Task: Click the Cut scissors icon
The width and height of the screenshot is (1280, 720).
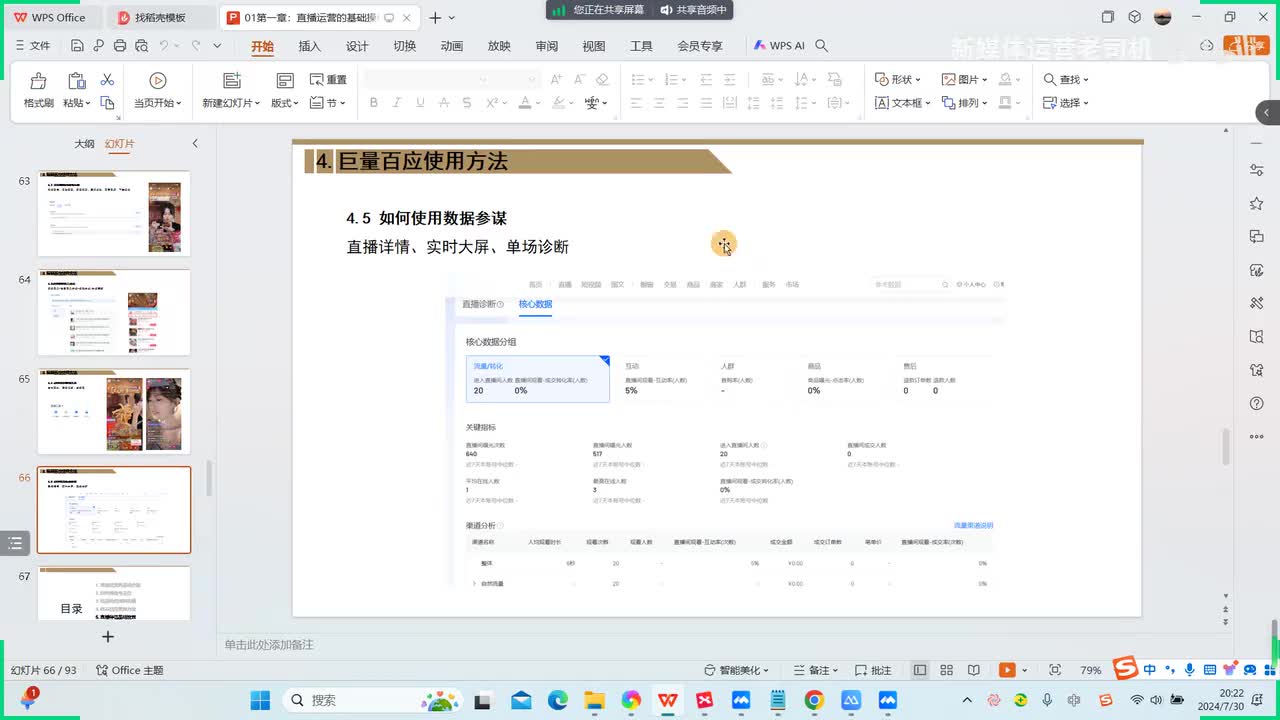Action: click(x=107, y=80)
